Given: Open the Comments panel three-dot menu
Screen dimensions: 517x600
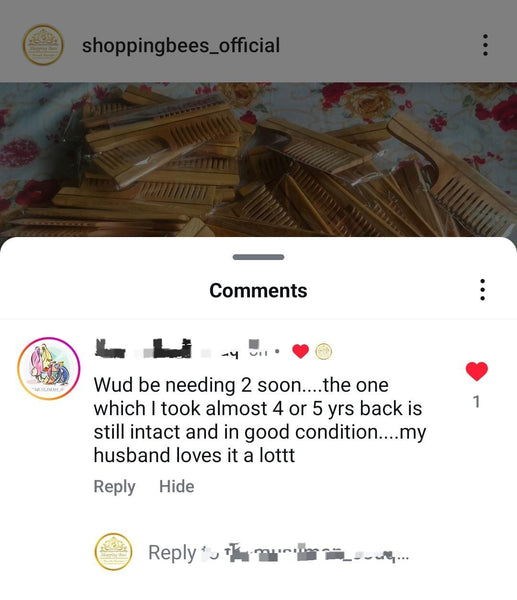Looking at the screenshot, I should pyautogui.click(x=482, y=290).
